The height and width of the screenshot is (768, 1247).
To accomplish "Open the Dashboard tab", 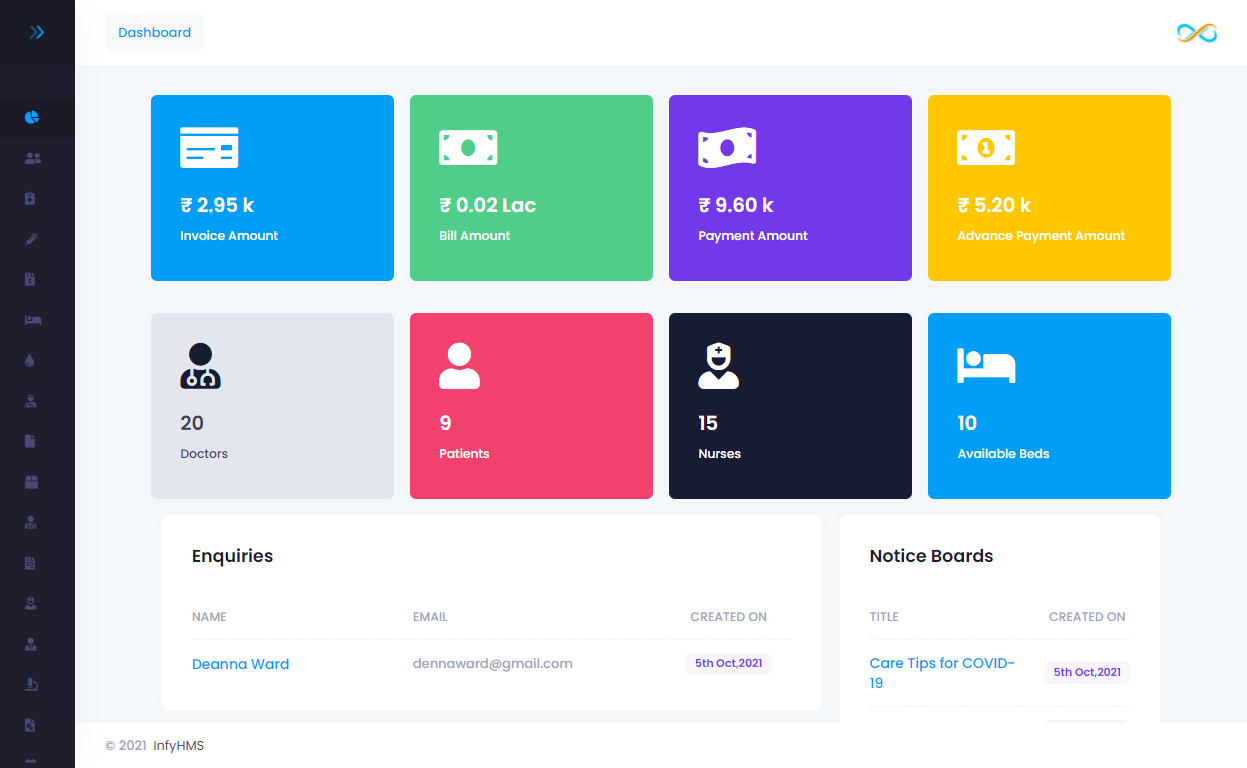I will coord(154,32).
